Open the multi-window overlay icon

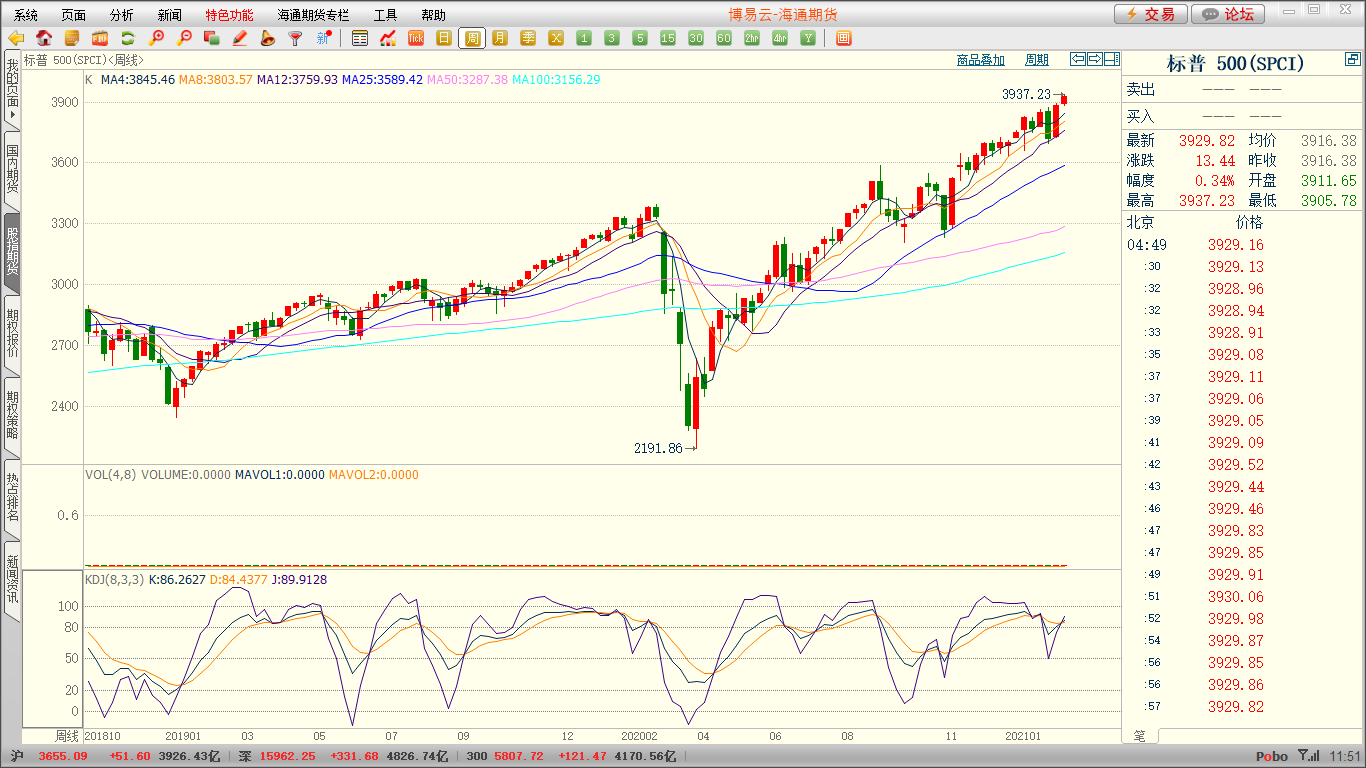(x=211, y=38)
